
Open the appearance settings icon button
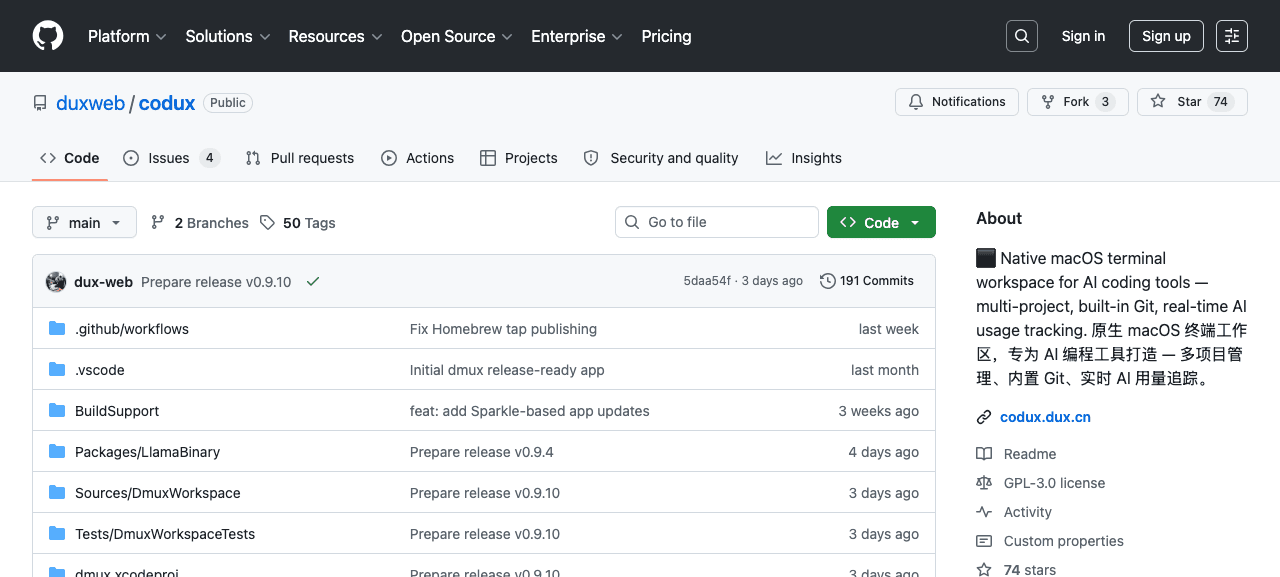1232,36
